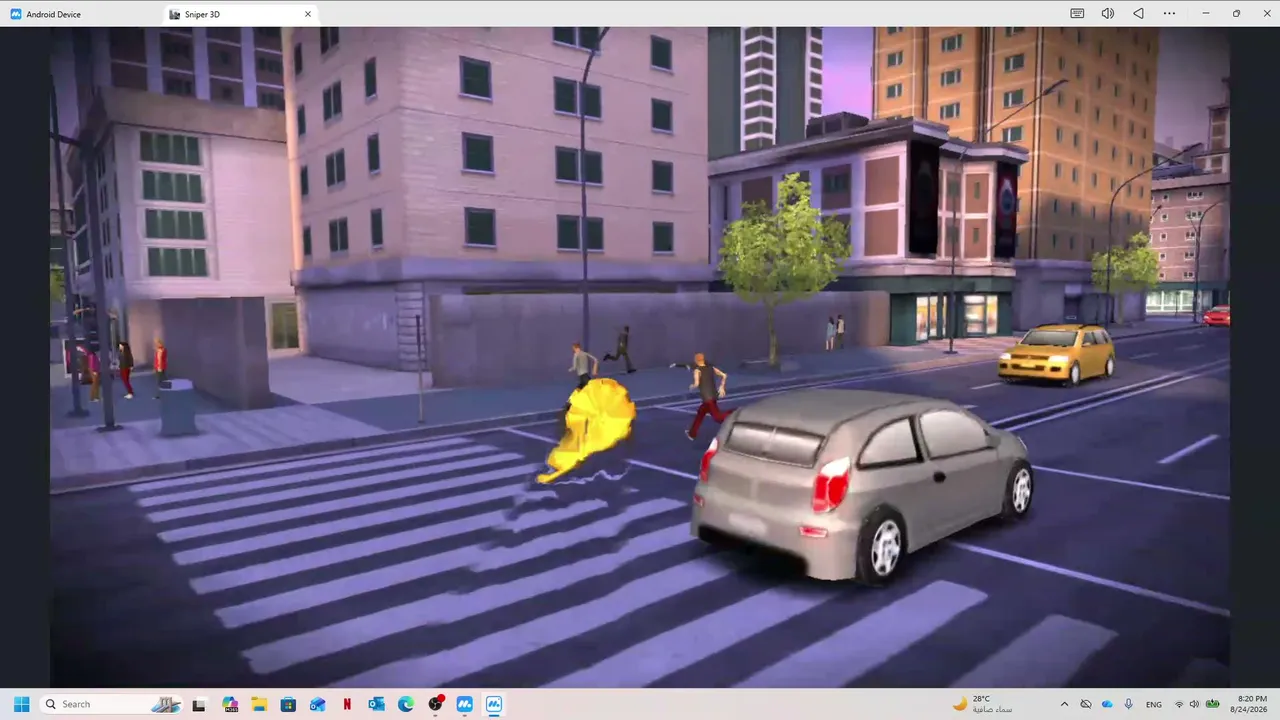Close the Sniper 3D tab
The height and width of the screenshot is (720, 1280).
point(308,14)
